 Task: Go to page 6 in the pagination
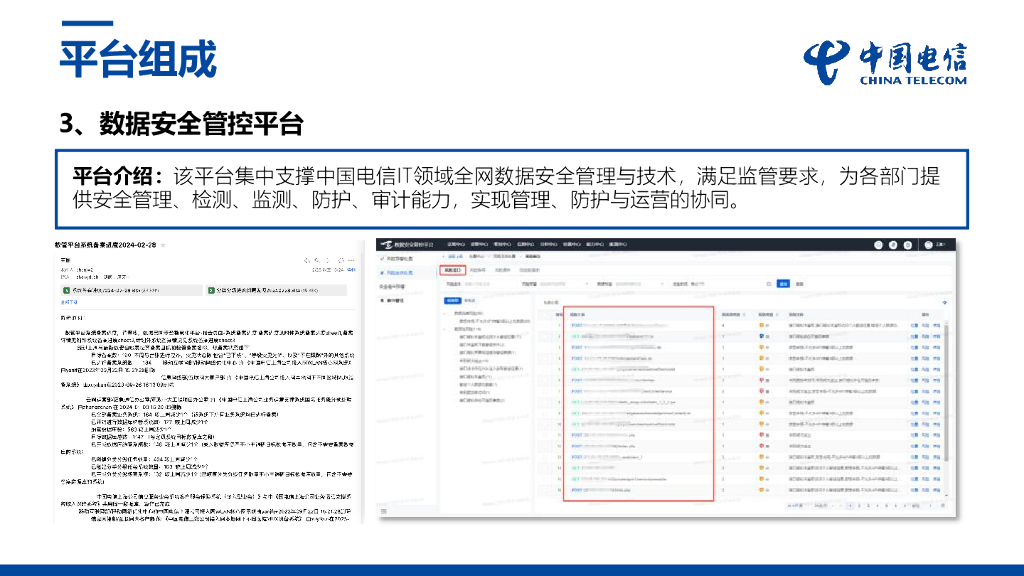895,505
